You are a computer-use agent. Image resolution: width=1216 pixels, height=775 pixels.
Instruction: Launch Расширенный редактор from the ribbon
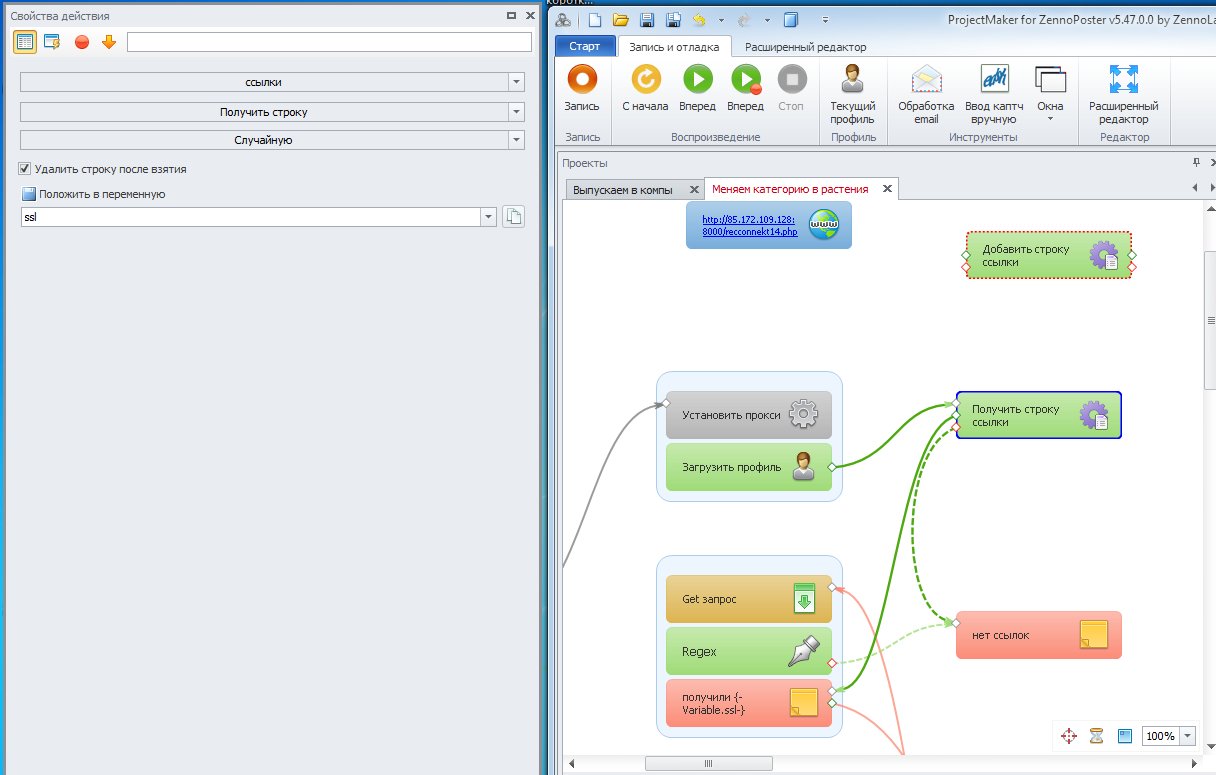(x=1124, y=94)
